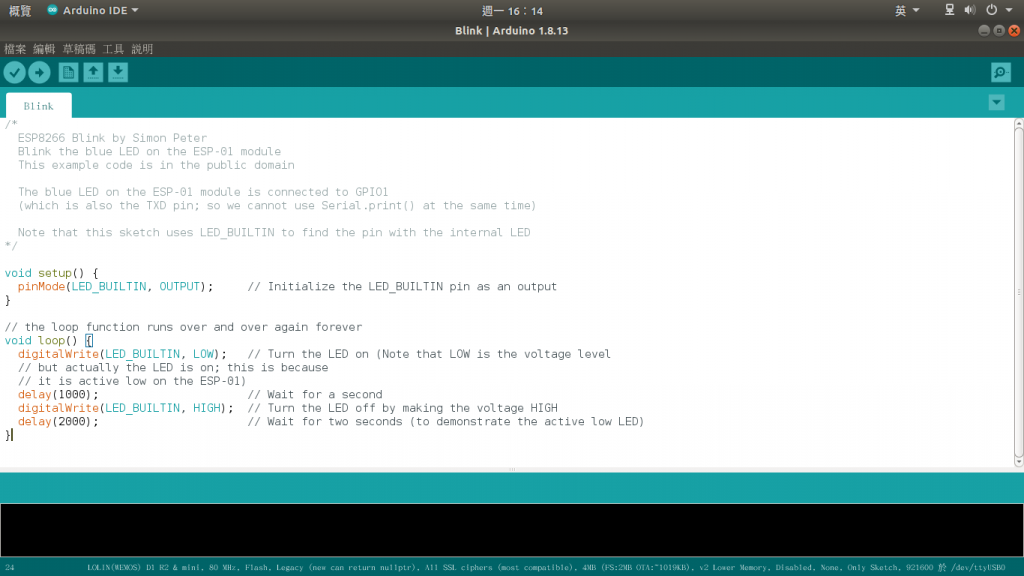The width and height of the screenshot is (1024, 576).
Task: Click the scrollbar up arrow
Action: click(x=1019, y=123)
